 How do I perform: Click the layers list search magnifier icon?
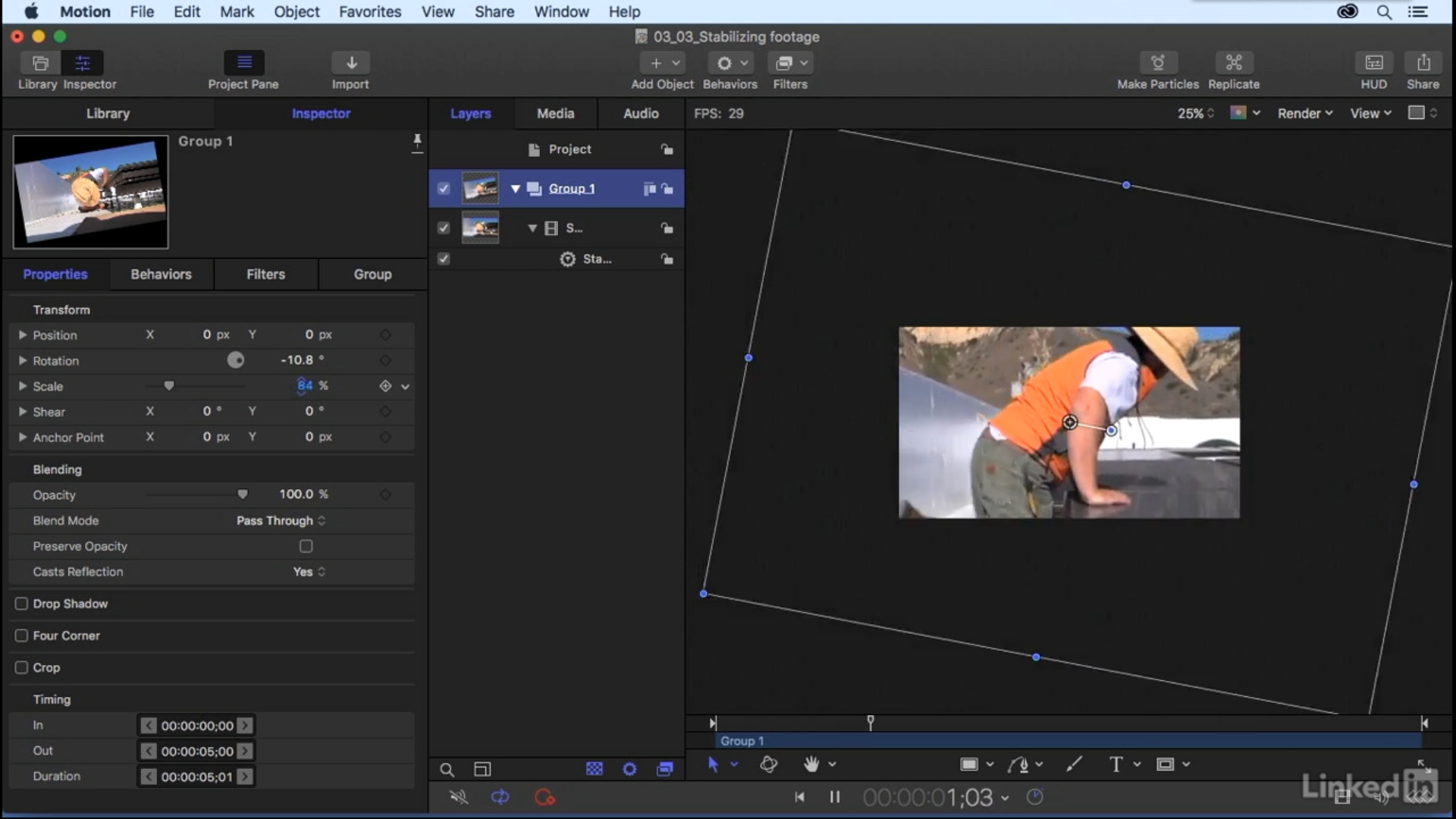[x=447, y=770]
